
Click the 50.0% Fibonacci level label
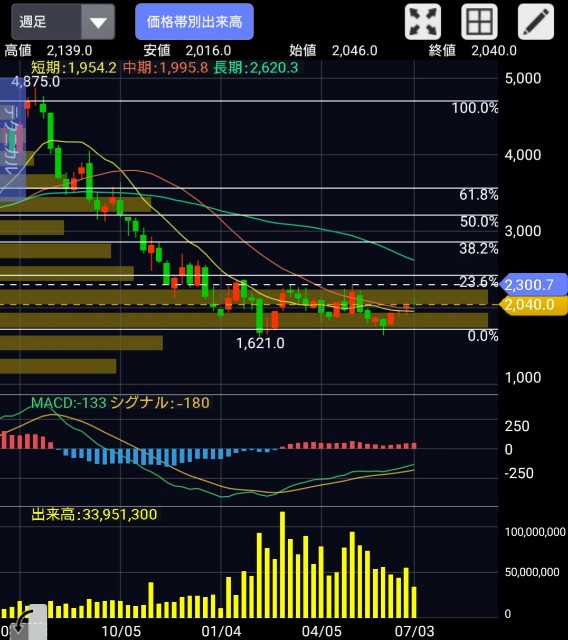tap(479, 222)
